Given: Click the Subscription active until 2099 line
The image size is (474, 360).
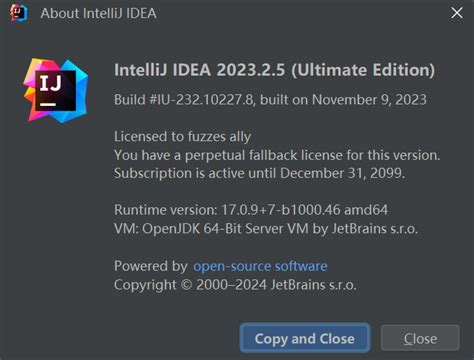Looking at the screenshot, I should coord(259,173).
